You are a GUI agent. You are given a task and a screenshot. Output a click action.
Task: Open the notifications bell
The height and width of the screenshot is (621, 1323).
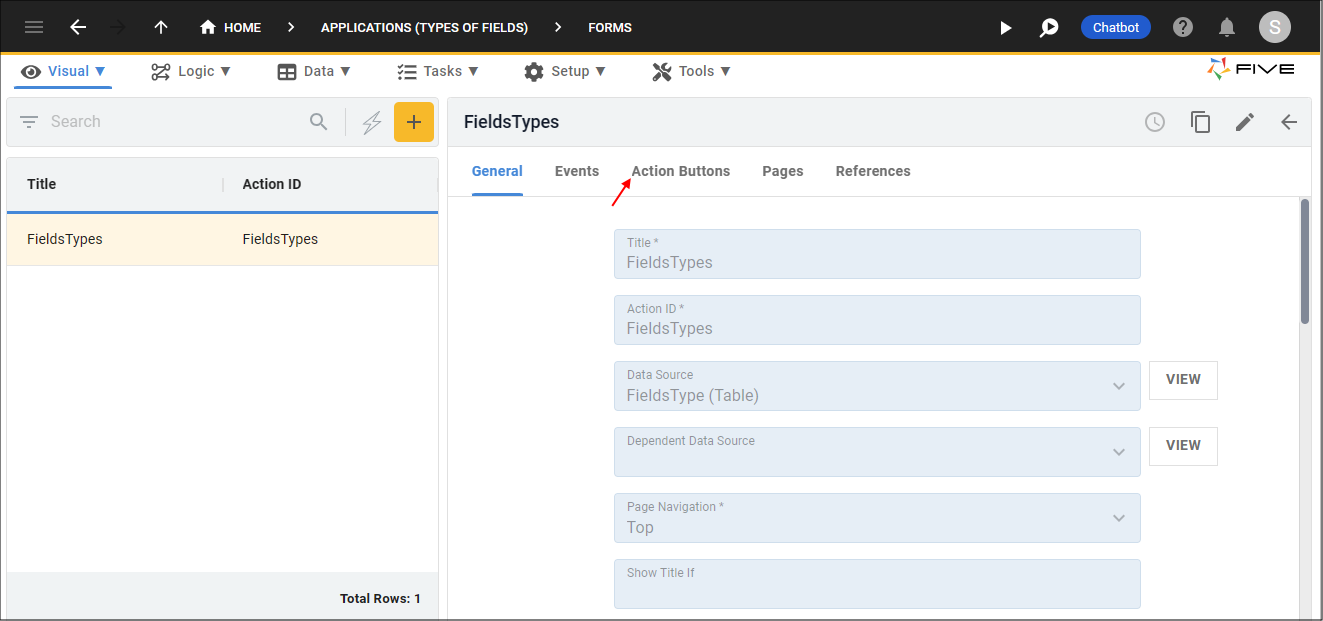pos(1227,27)
